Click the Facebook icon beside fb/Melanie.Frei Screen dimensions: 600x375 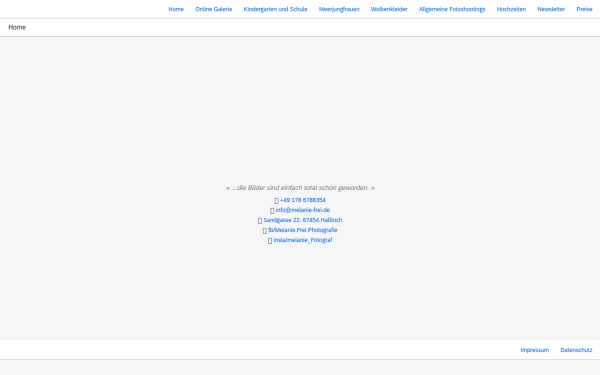click(264, 230)
